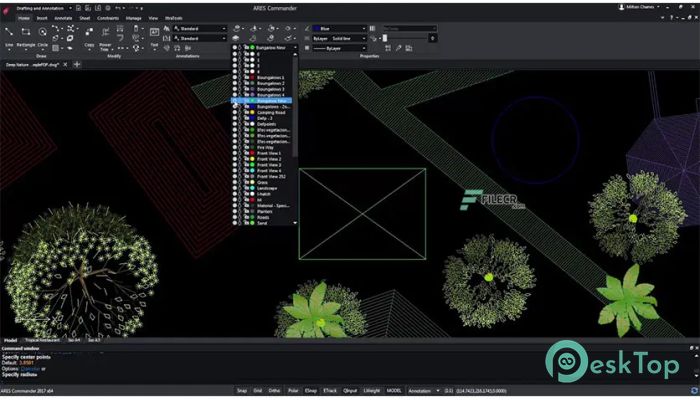Toggle visibility of Camping Road layer
Screen dimensions: 700x400
(x=235, y=112)
